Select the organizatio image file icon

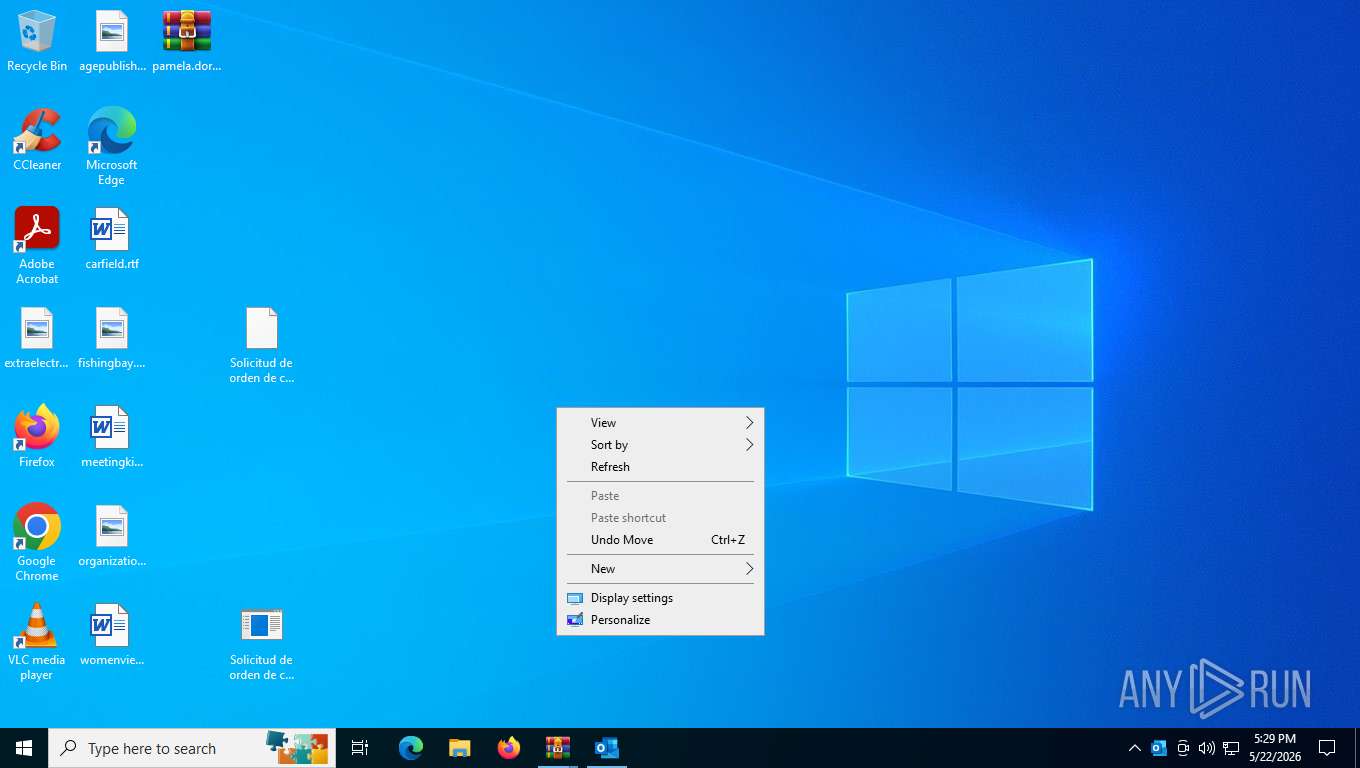point(112,536)
